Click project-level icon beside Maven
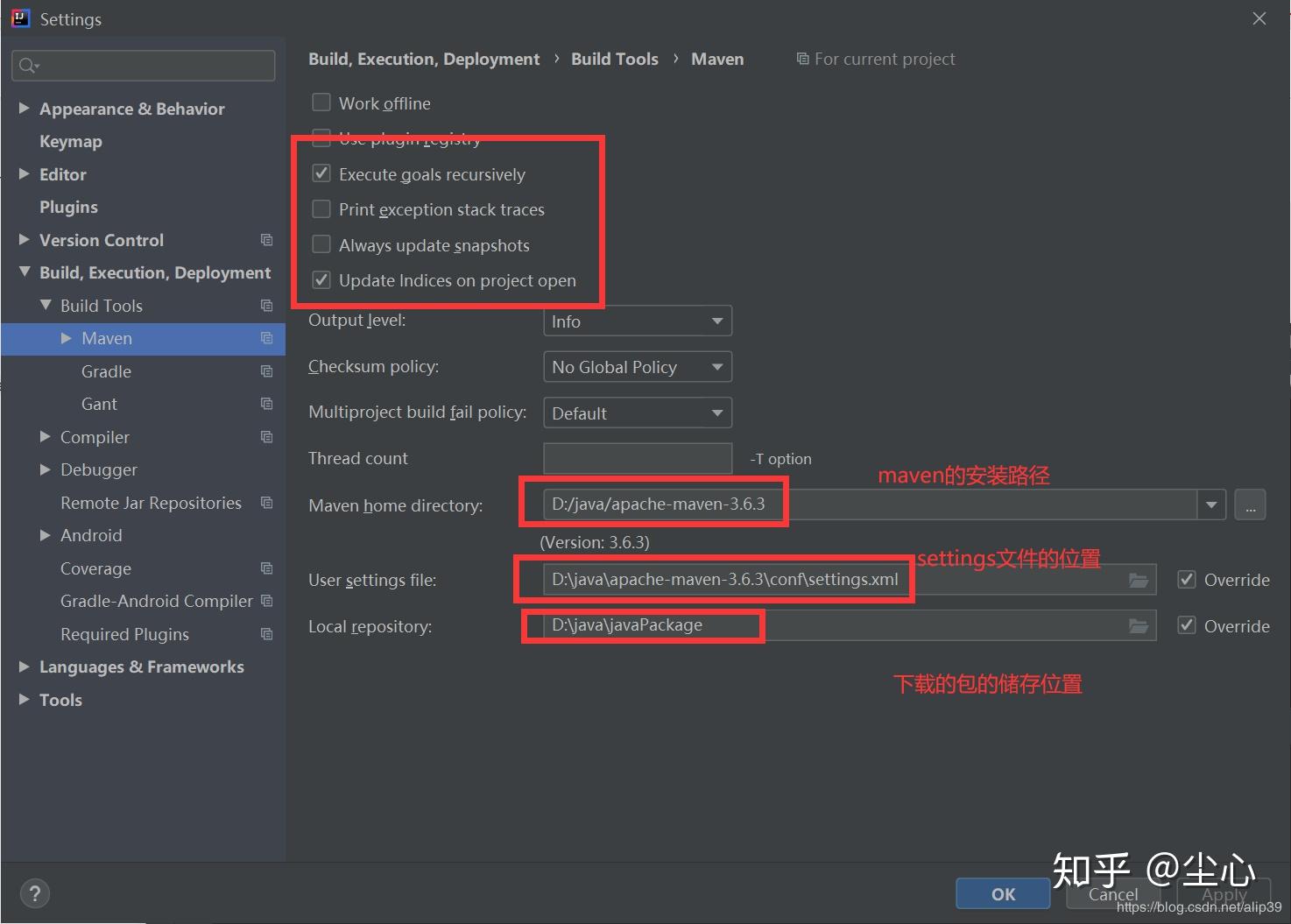Viewport: 1291px width, 924px height. tap(267, 338)
